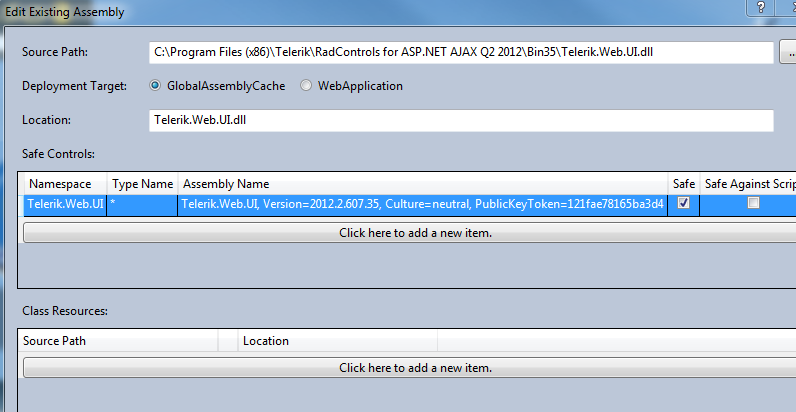Click the browse ellipsis button for Source Path
The width and height of the screenshot is (796, 412).
[x=787, y=52]
